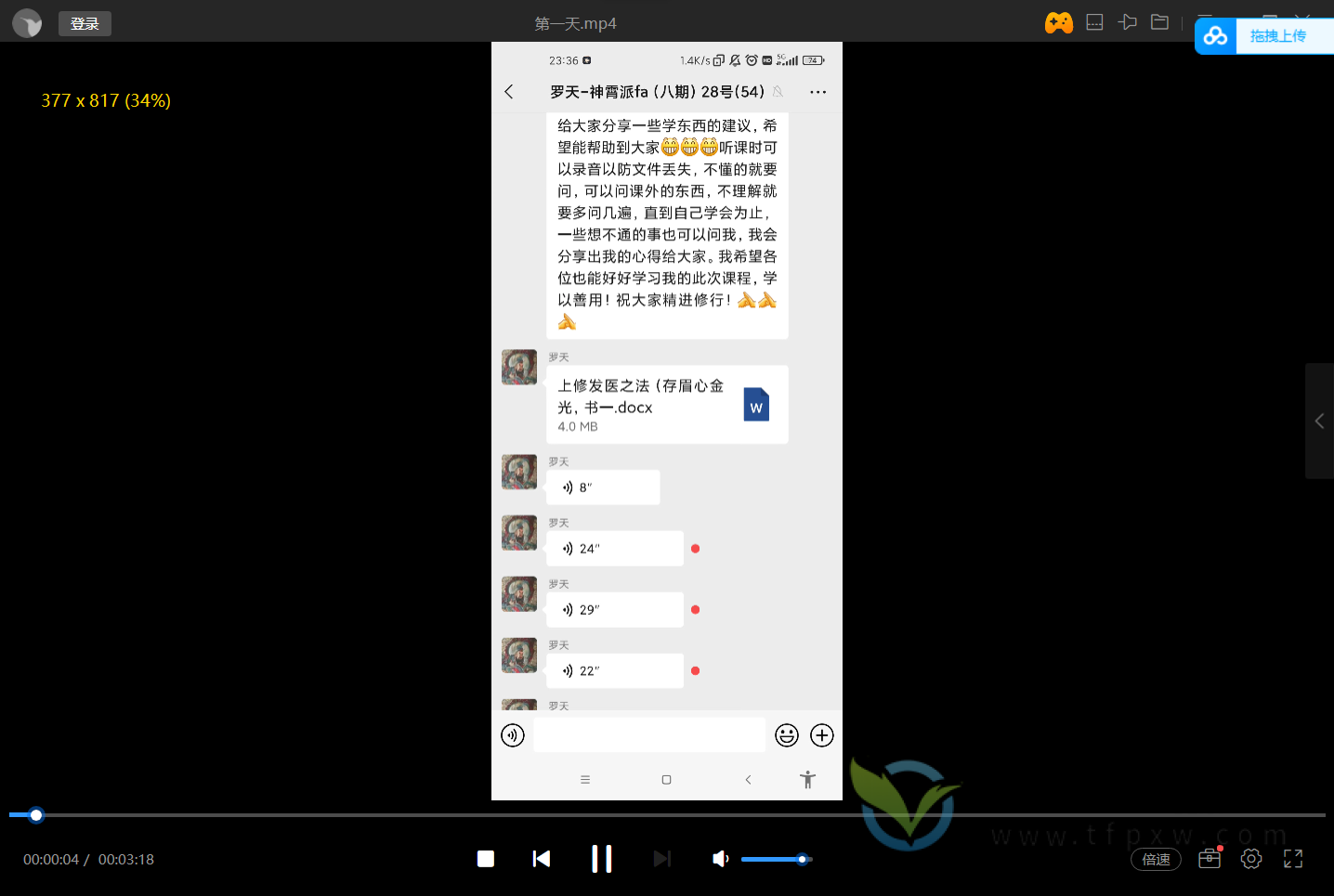
Task: Open the 倍速 playback speed menu
Action: (1156, 860)
